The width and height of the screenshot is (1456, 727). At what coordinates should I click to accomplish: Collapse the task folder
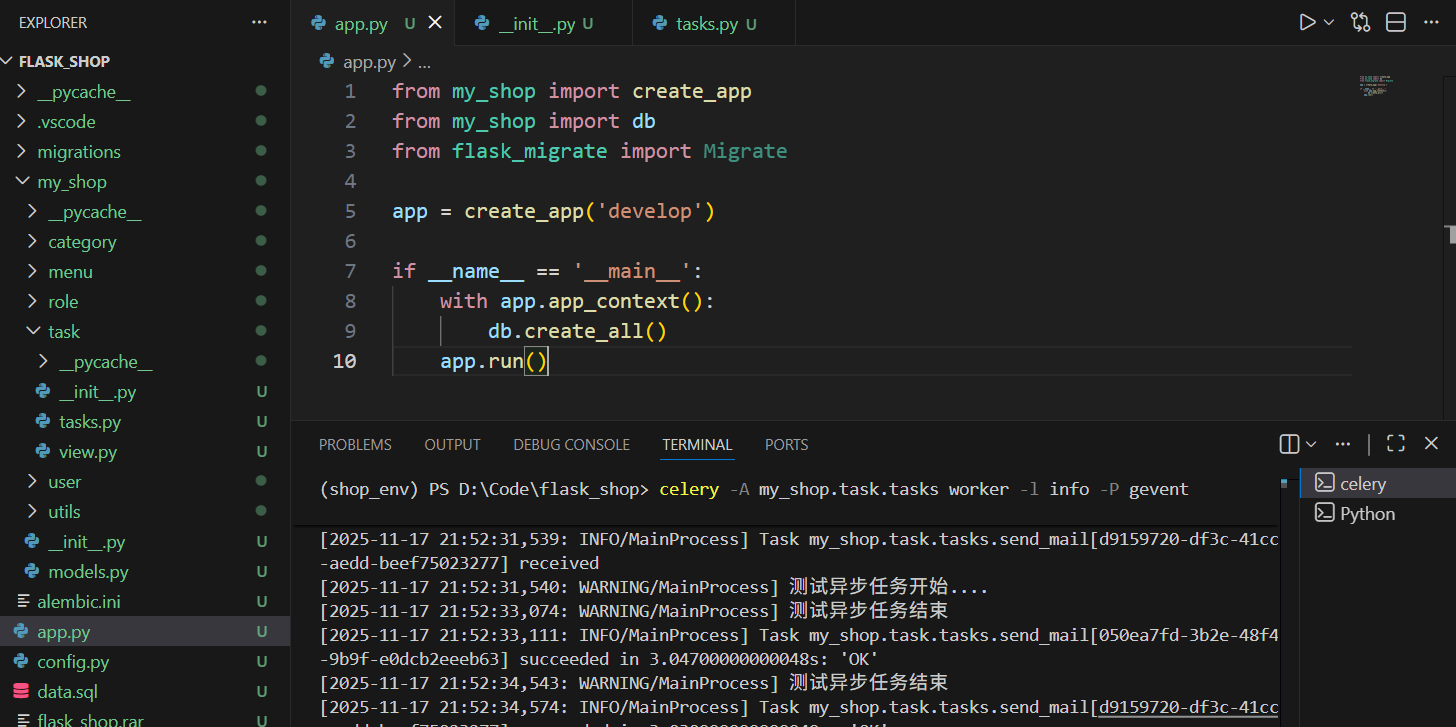click(145, 332)
